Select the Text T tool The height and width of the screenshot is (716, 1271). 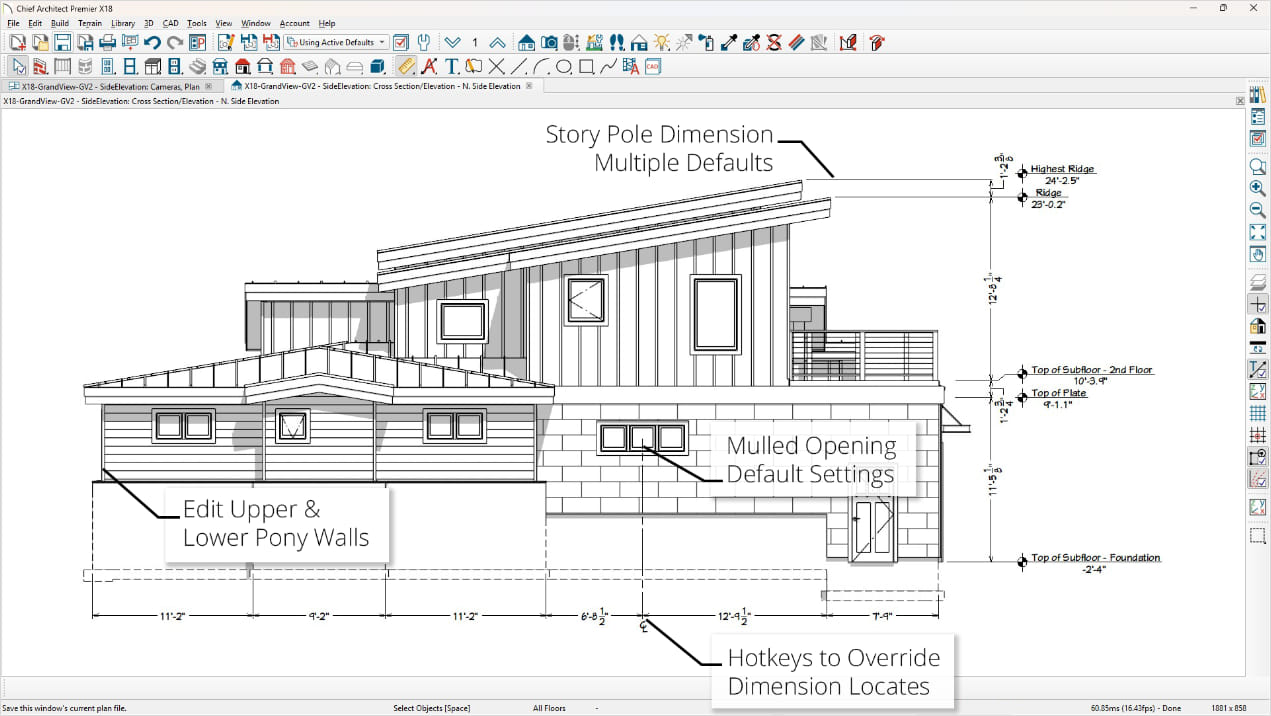click(x=451, y=67)
